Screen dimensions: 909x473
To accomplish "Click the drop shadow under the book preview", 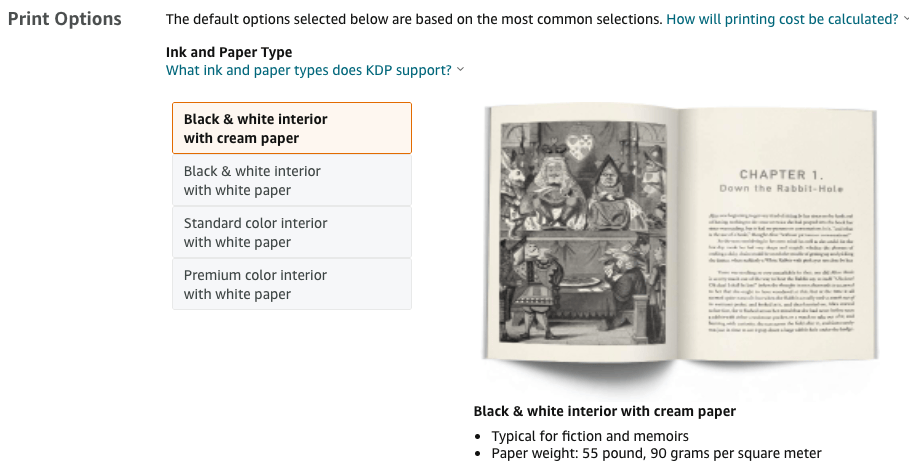I will 680,377.
